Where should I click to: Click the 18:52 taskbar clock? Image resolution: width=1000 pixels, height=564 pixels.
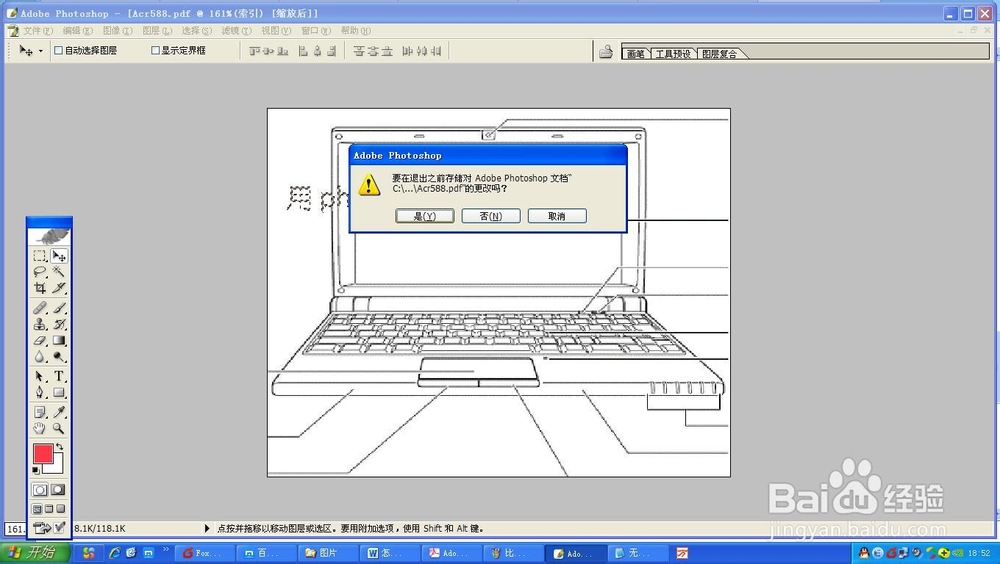pyautogui.click(x=978, y=553)
